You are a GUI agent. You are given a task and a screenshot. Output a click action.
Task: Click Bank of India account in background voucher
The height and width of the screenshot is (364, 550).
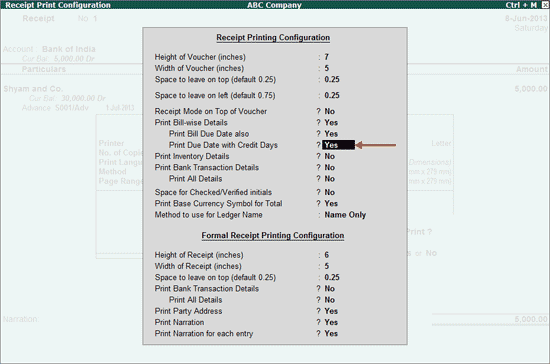pyautogui.click(x=69, y=49)
